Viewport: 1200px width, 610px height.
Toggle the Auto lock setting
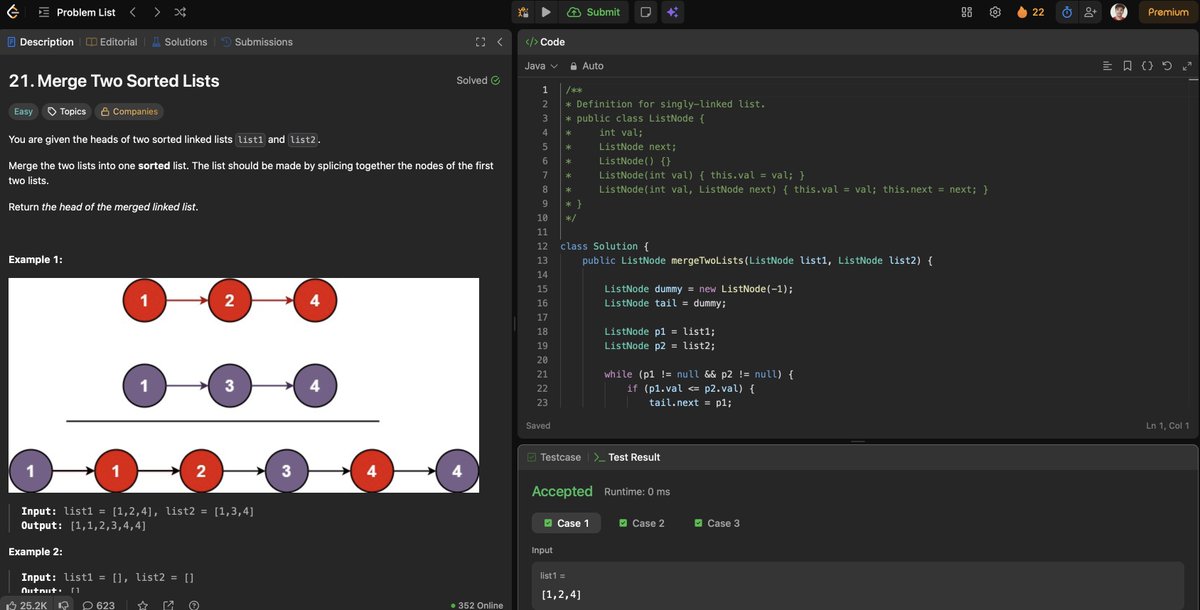tap(587, 66)
